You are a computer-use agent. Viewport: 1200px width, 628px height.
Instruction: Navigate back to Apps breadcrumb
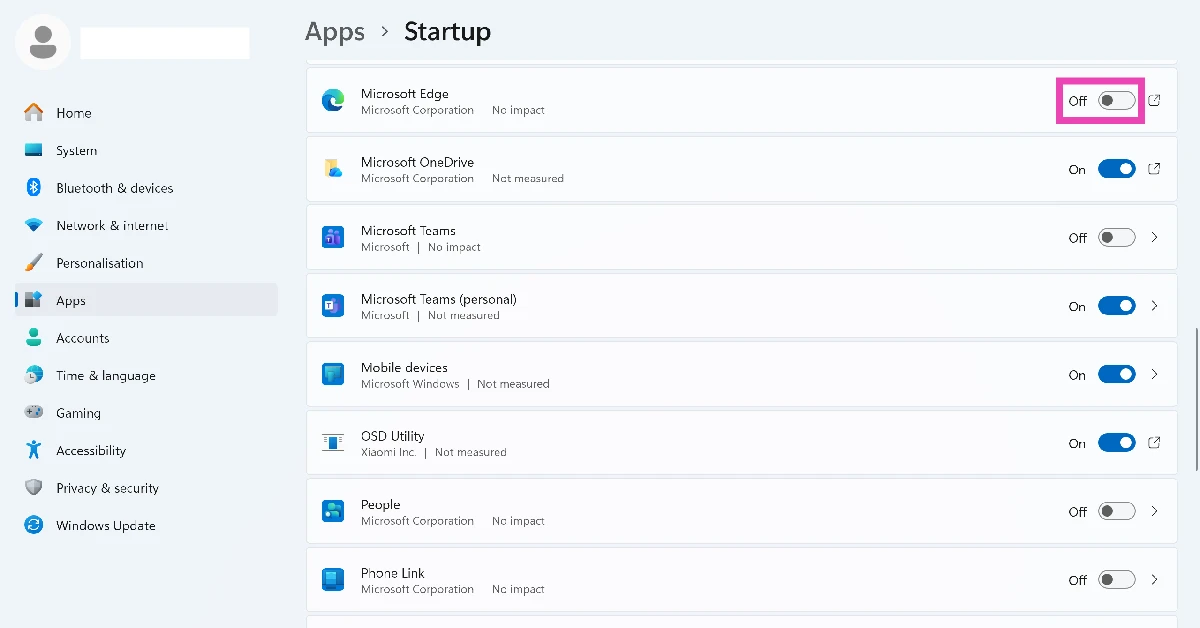click(x=335, y=32)
